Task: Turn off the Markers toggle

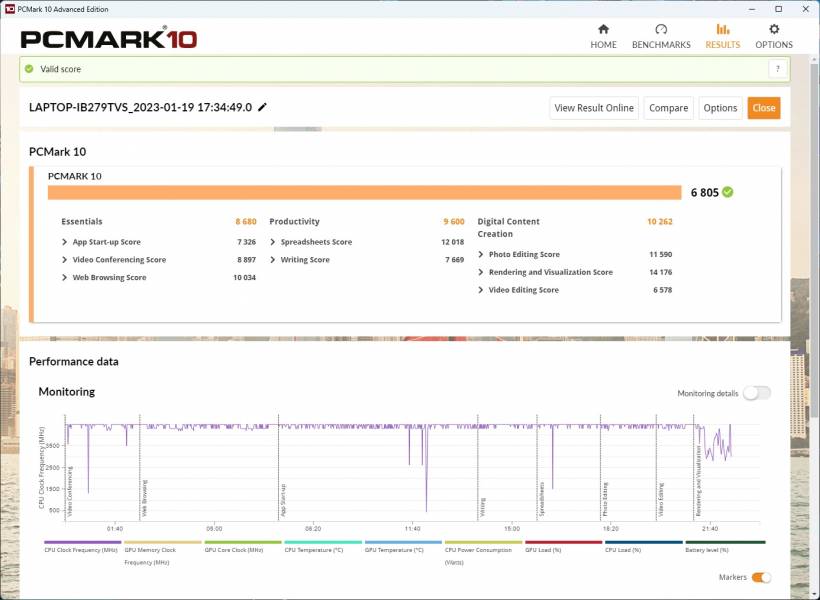Action: (761, 577)
